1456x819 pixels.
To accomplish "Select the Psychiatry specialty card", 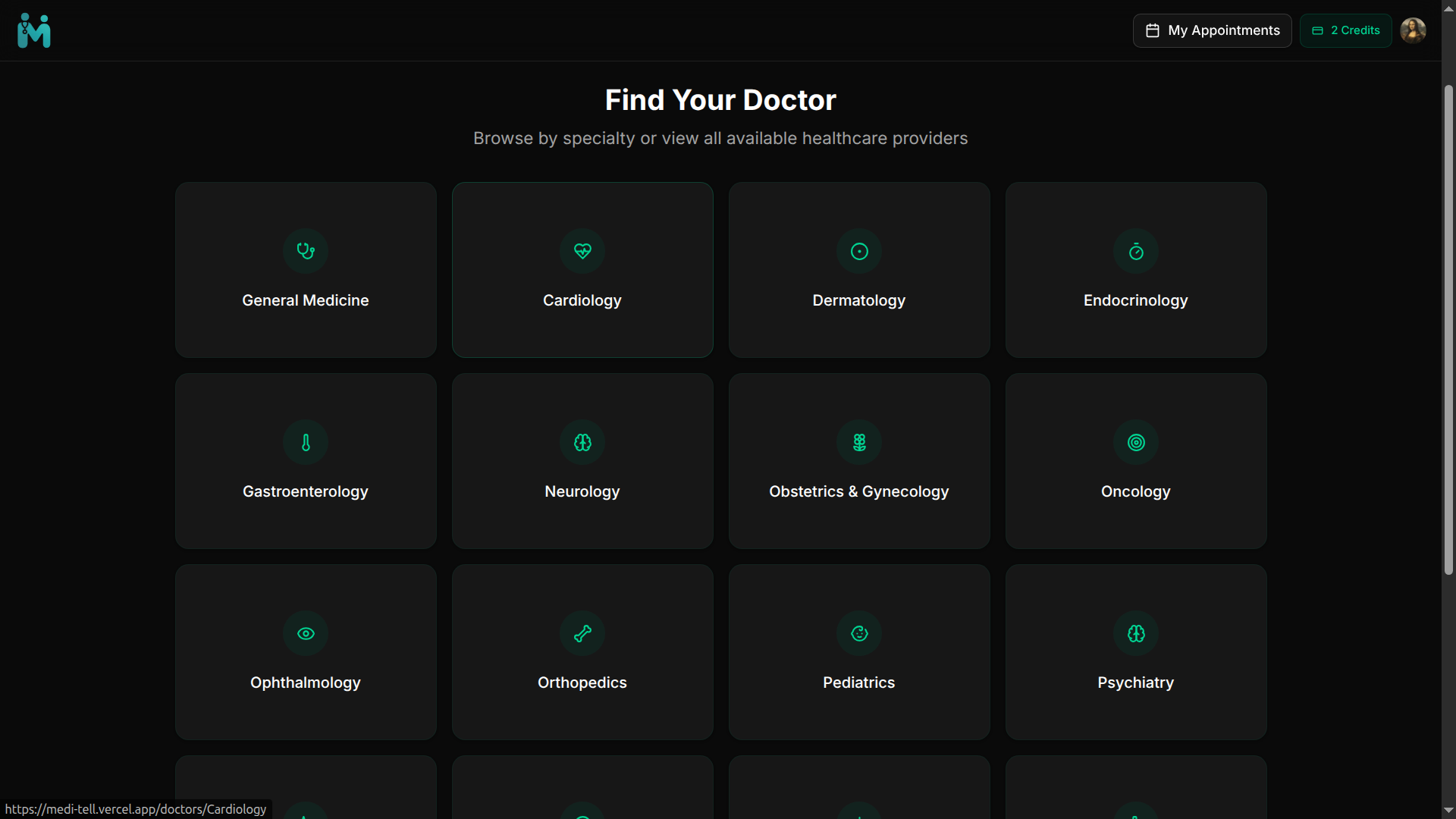I will (x=1136, y=652).
